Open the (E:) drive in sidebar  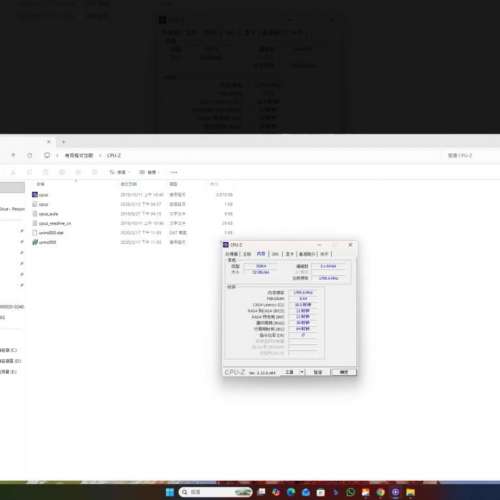(x=8, y=372)
